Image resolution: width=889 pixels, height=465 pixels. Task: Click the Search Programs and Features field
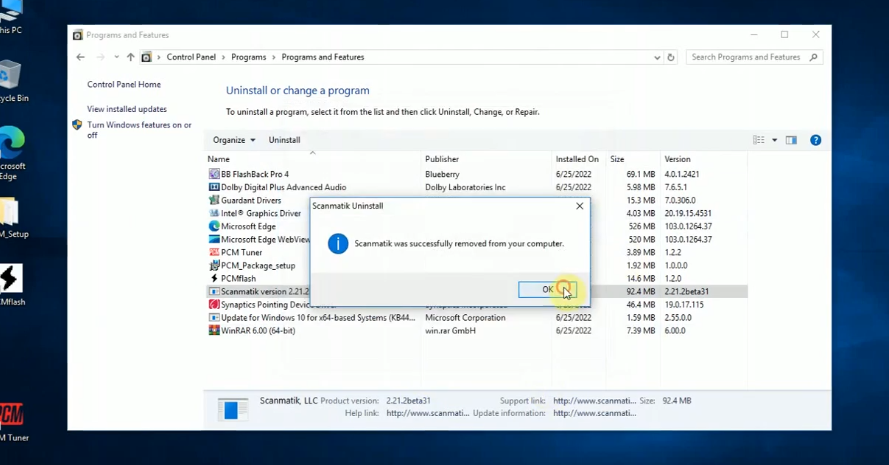tap(753, 57)
